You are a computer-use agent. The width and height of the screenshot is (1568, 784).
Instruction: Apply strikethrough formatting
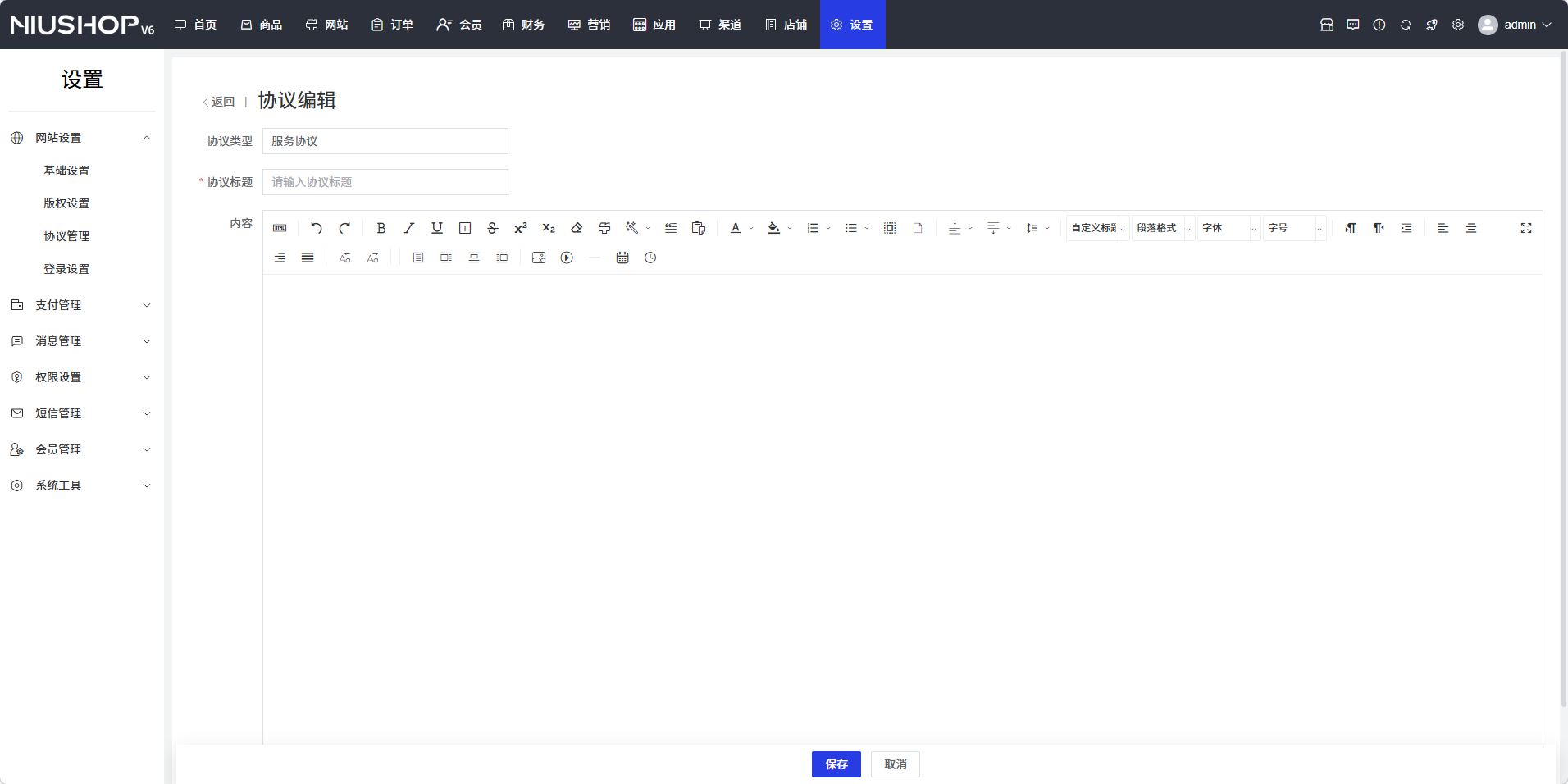click(493, 228)
